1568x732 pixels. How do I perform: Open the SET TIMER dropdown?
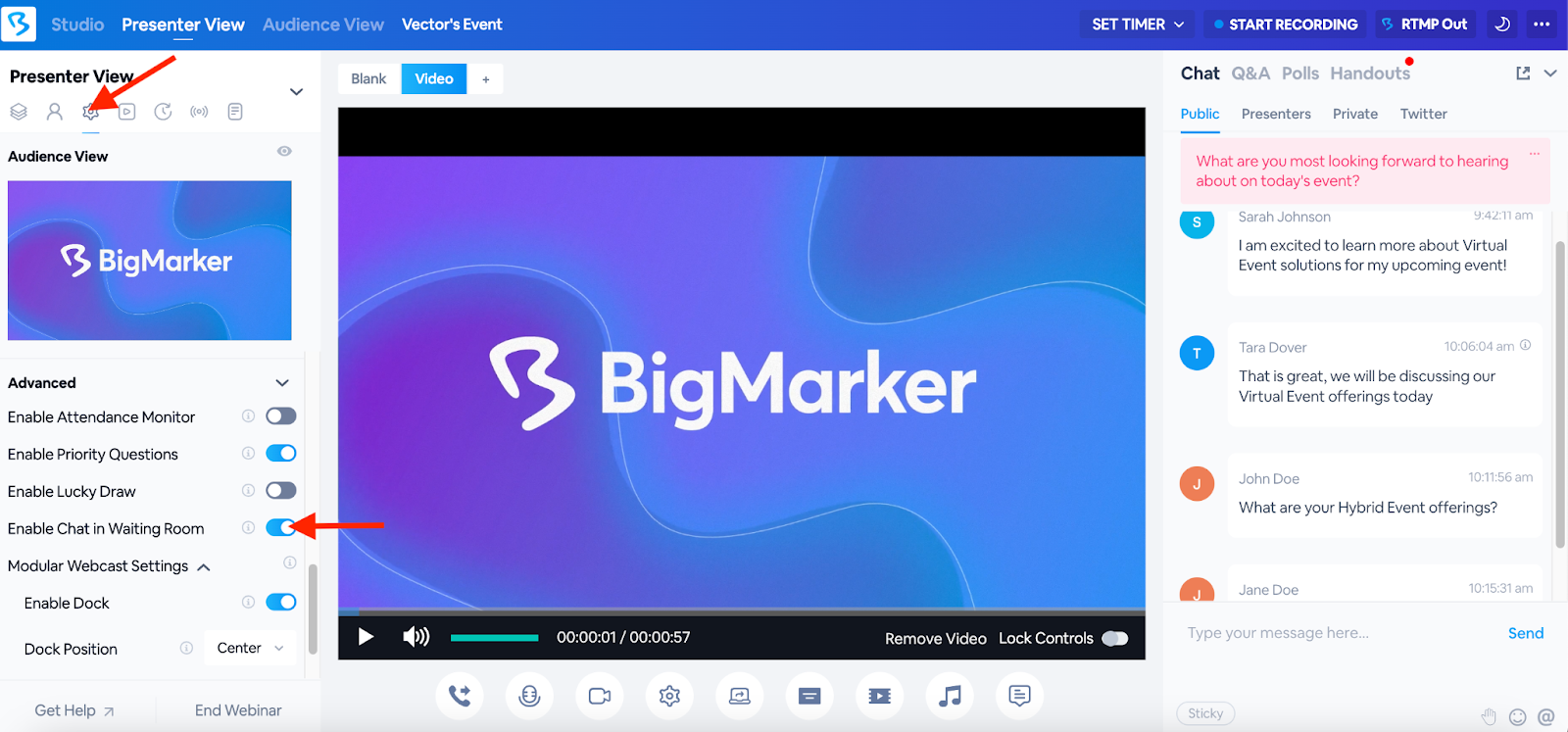[1138, 24]
